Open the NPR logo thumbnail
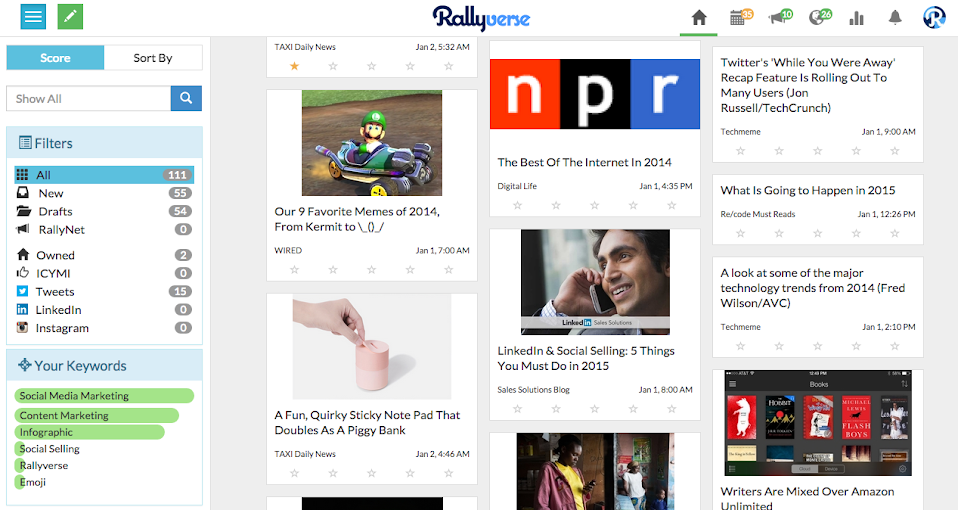The height and width of the screenshot is (510, 958). click(595, 94)
